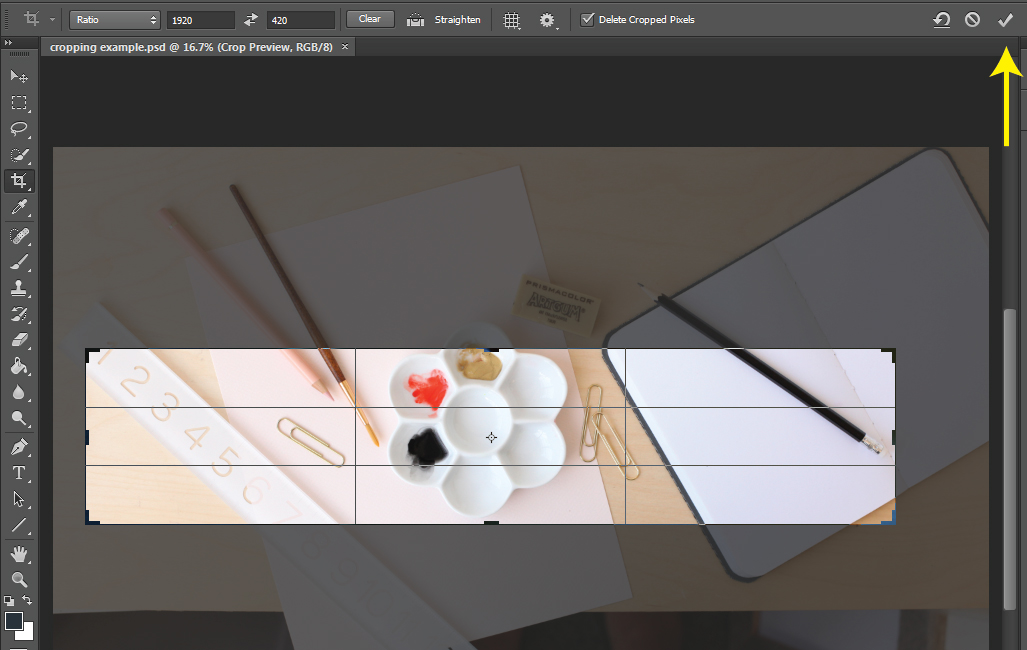Click the Clear button
The image size is (1027, 650).
pyautogui.click(x=369, y=19)
